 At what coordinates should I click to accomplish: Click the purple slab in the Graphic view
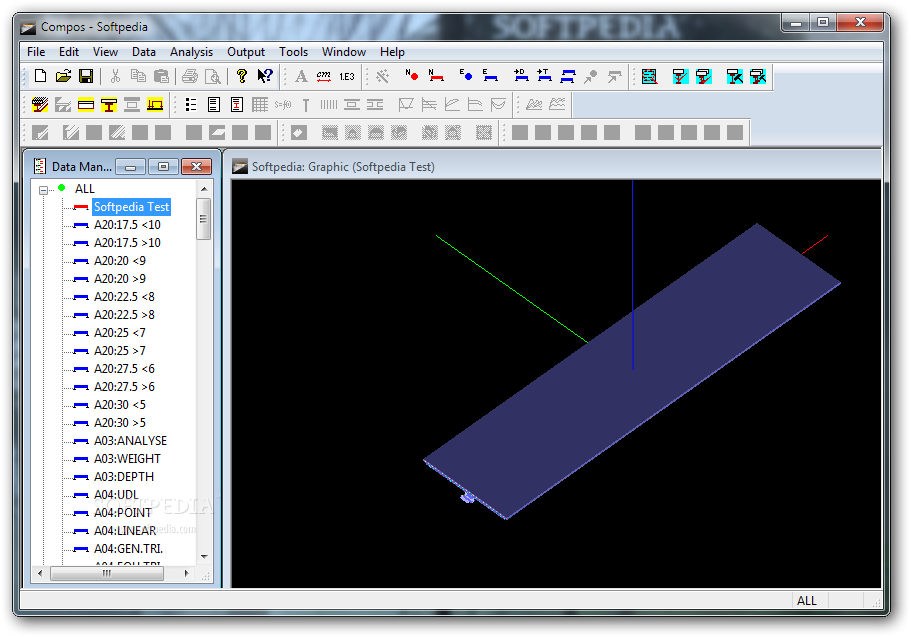(x=633, y=372)
